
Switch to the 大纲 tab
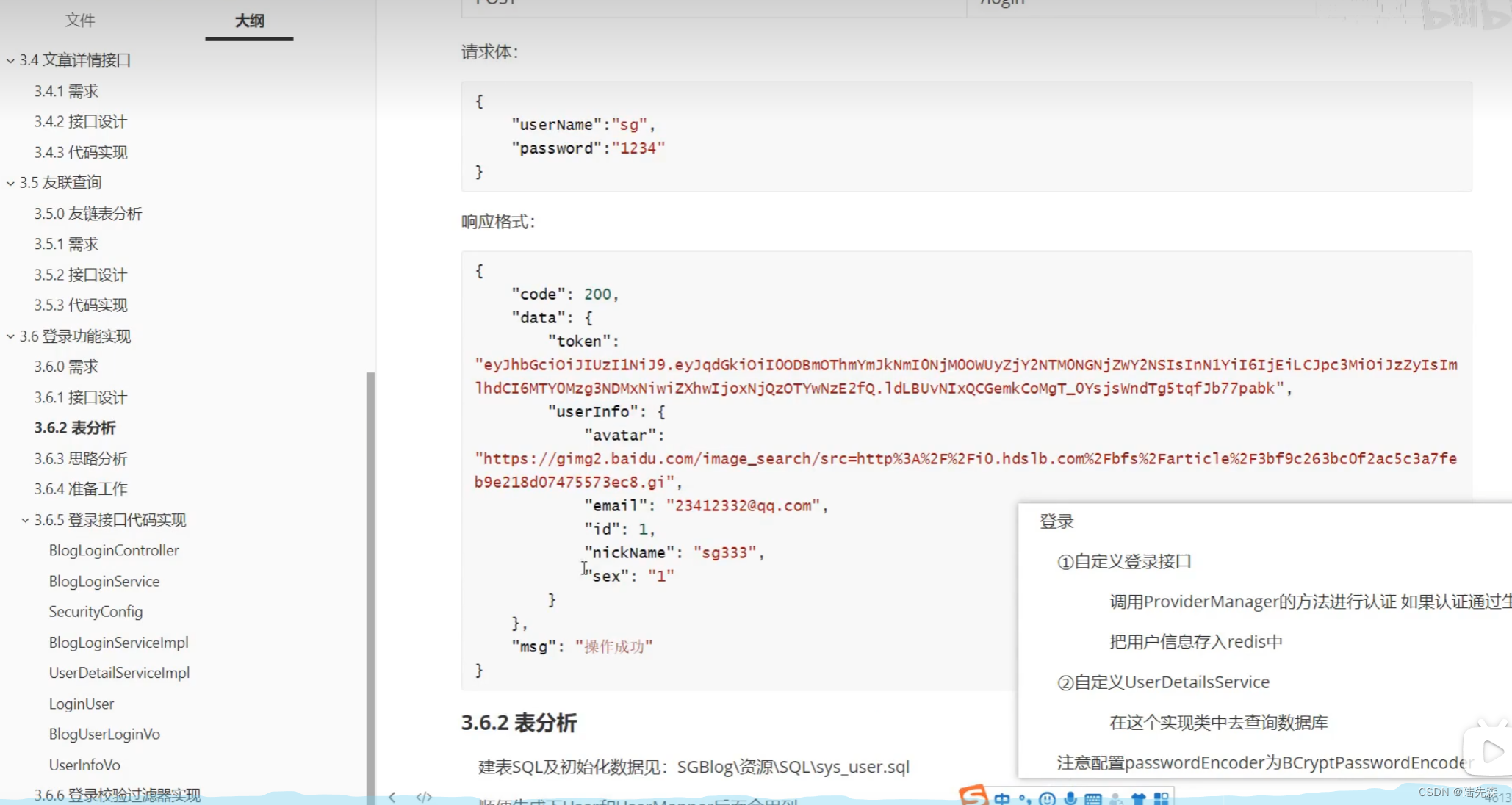pyautogui.click(x=248, y=21)
